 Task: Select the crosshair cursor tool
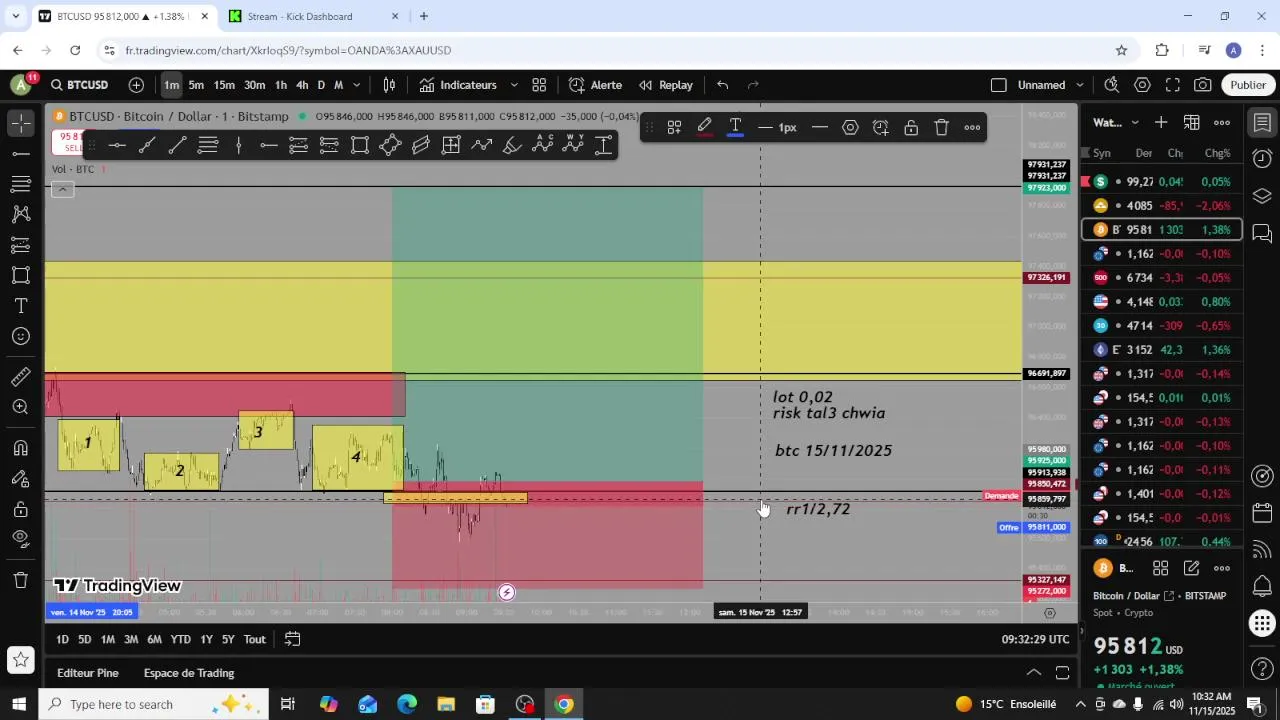pos(21,124)
